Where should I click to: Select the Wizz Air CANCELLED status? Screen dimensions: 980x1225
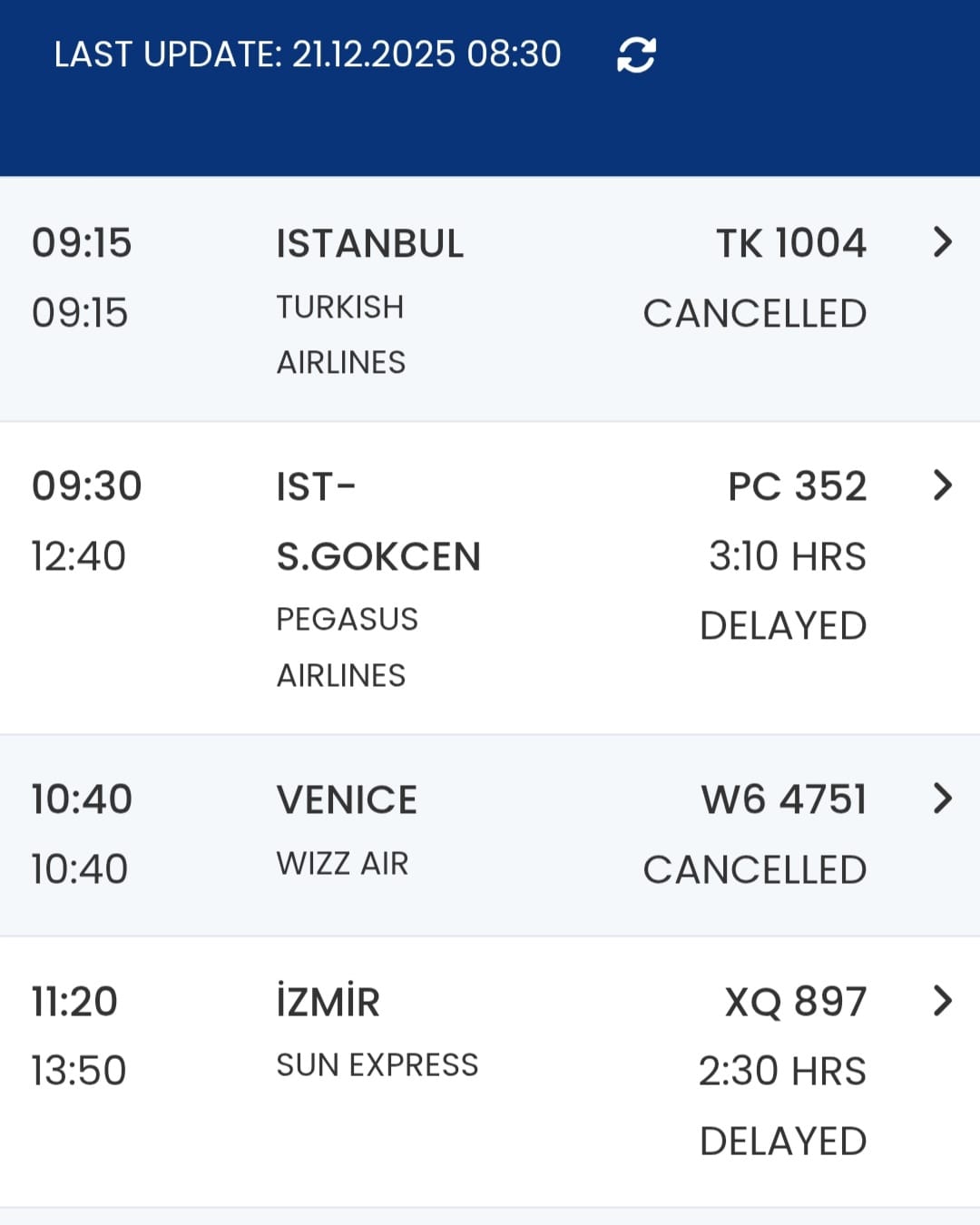tap(755, 870)
